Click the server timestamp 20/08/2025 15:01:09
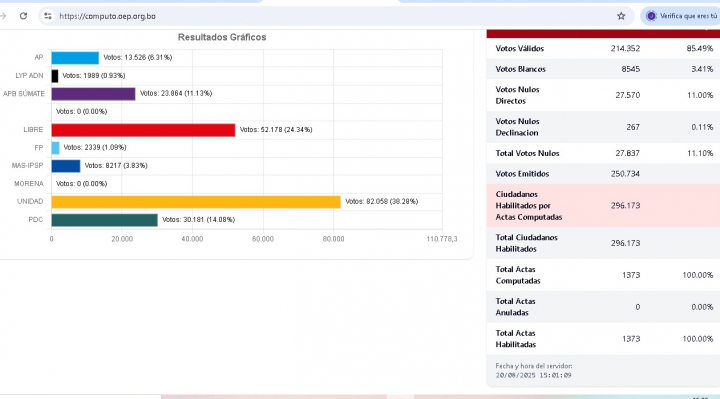 pyautogui.click(x=534, y=376)
